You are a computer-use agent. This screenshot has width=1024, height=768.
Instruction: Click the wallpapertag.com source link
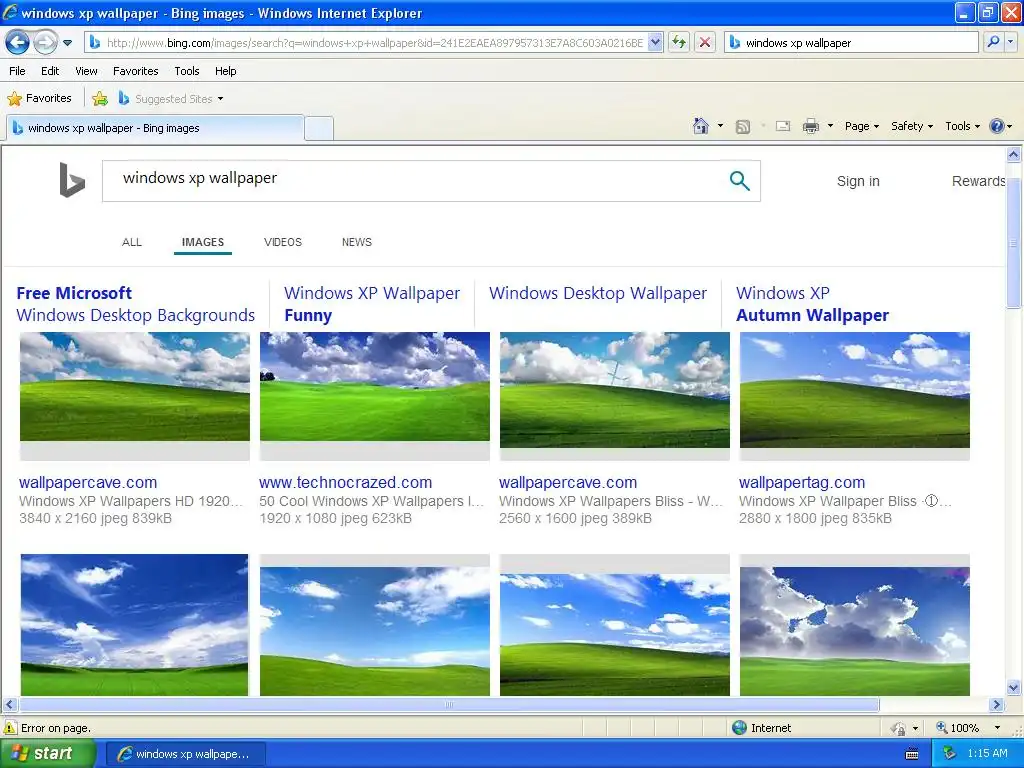(x=802, y=483)
